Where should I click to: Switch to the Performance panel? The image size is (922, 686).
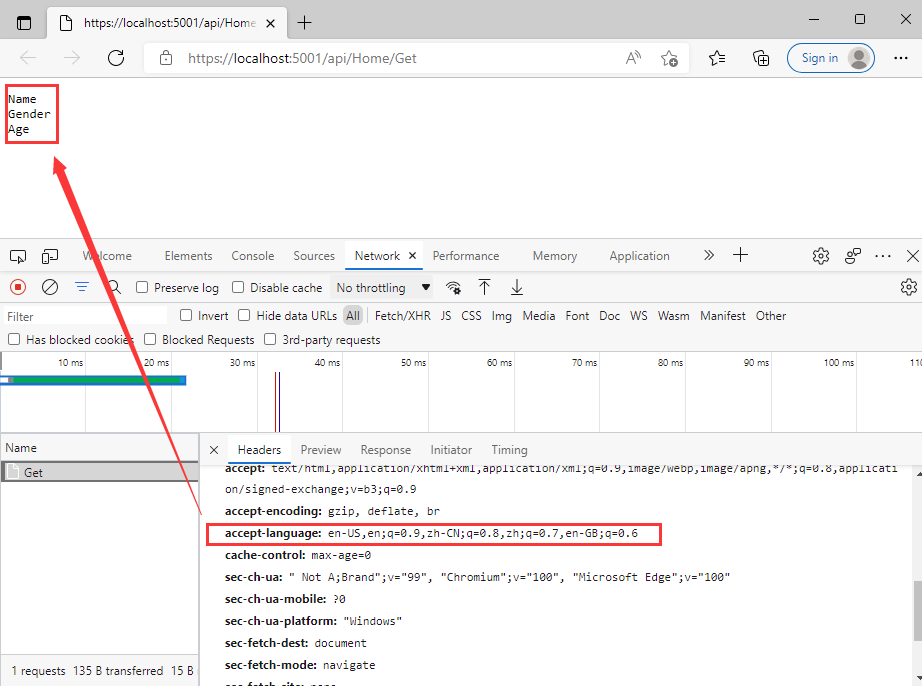(x=466, y=255)
